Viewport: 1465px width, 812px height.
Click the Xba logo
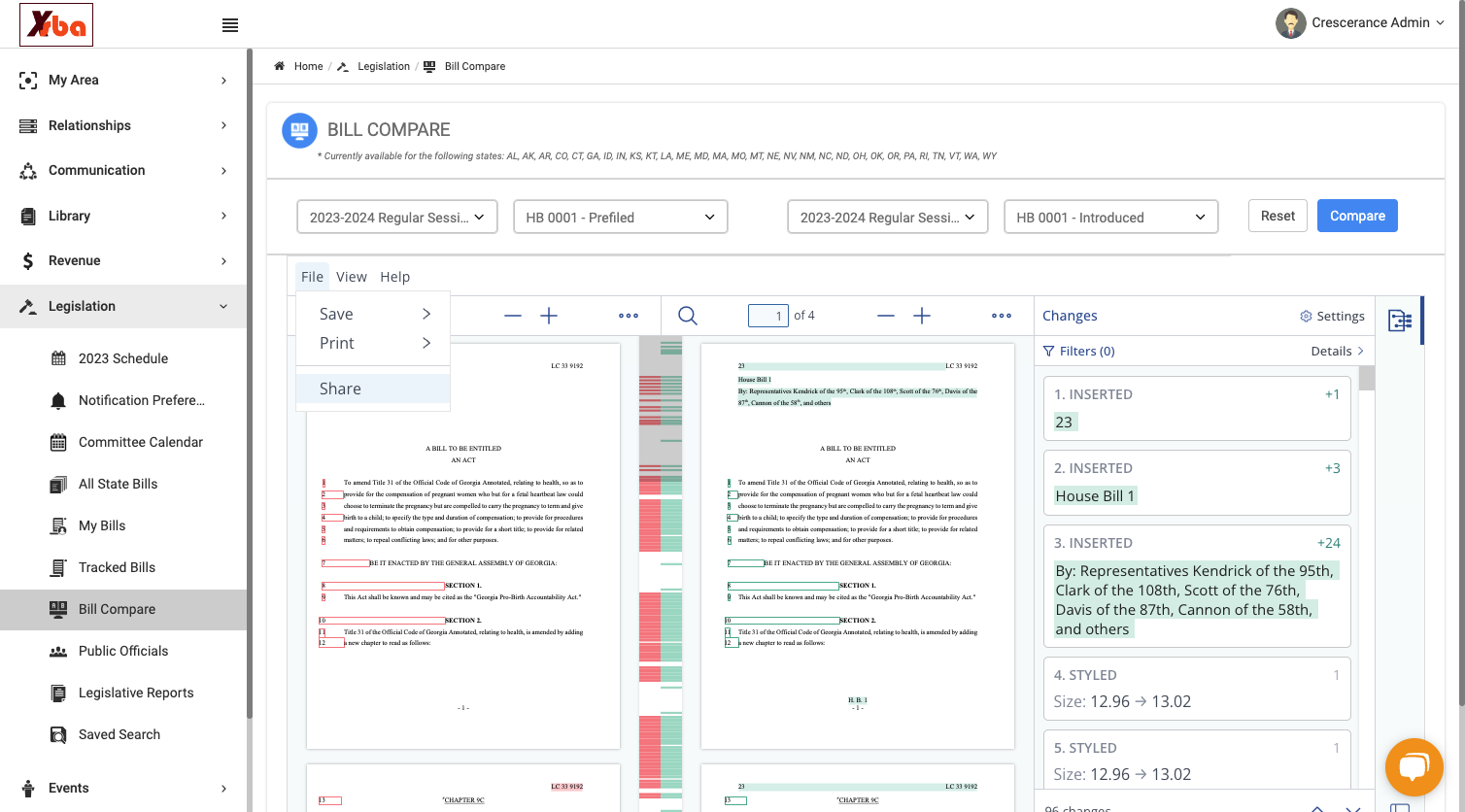coord(56,24)
